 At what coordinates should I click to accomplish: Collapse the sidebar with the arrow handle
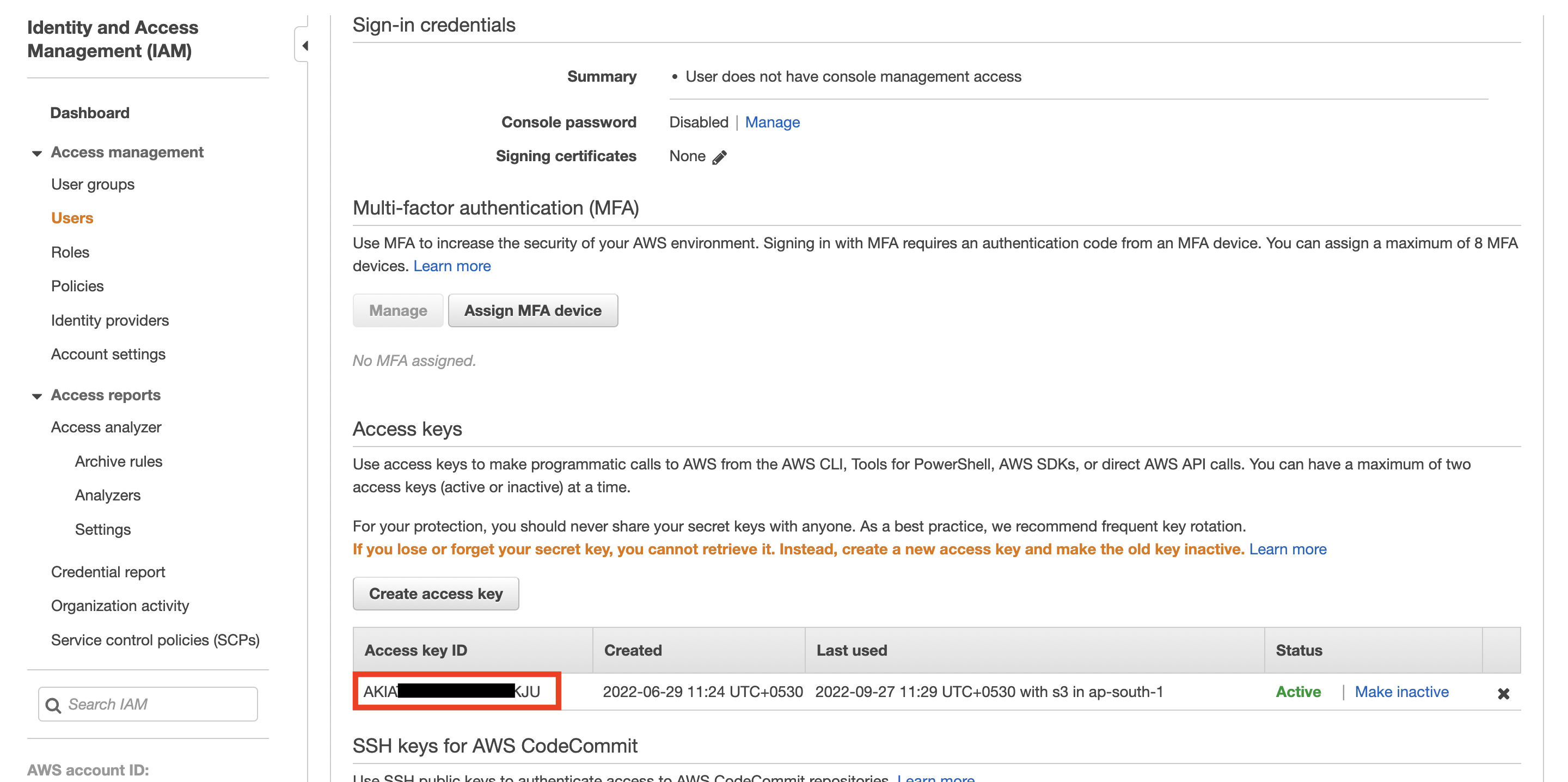304,45
